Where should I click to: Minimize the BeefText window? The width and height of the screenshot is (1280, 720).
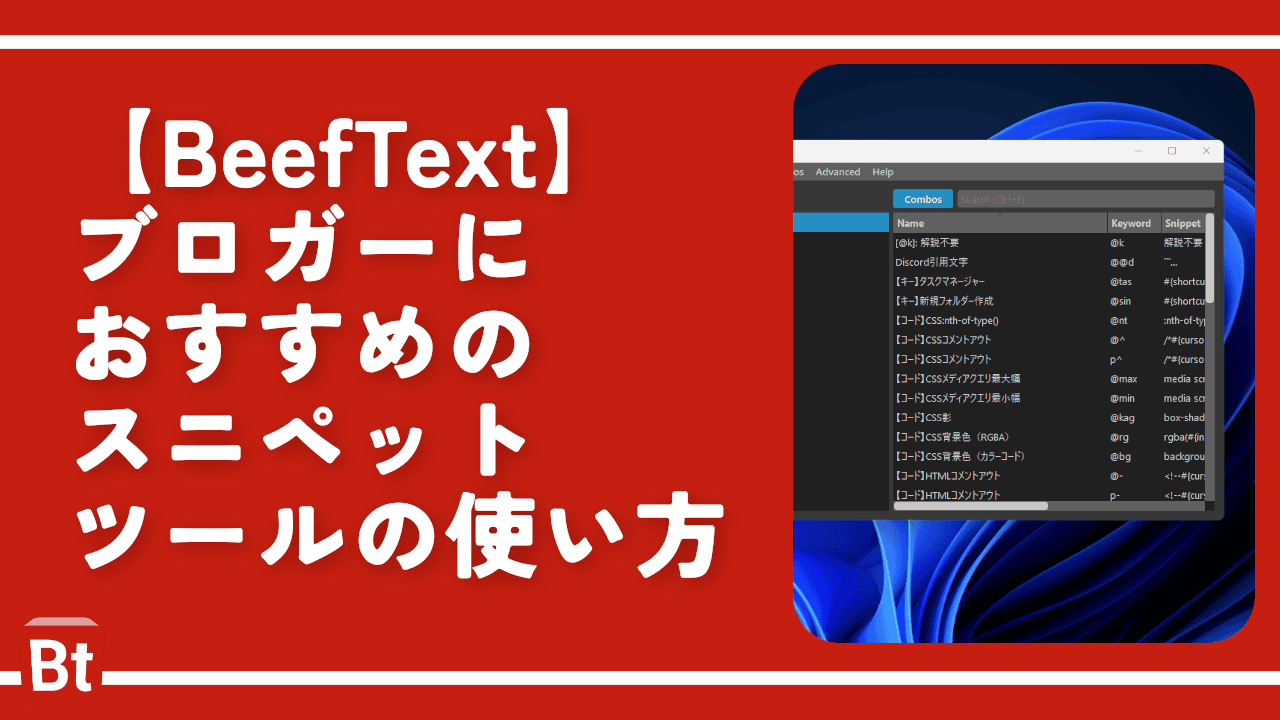(1139, 151)
